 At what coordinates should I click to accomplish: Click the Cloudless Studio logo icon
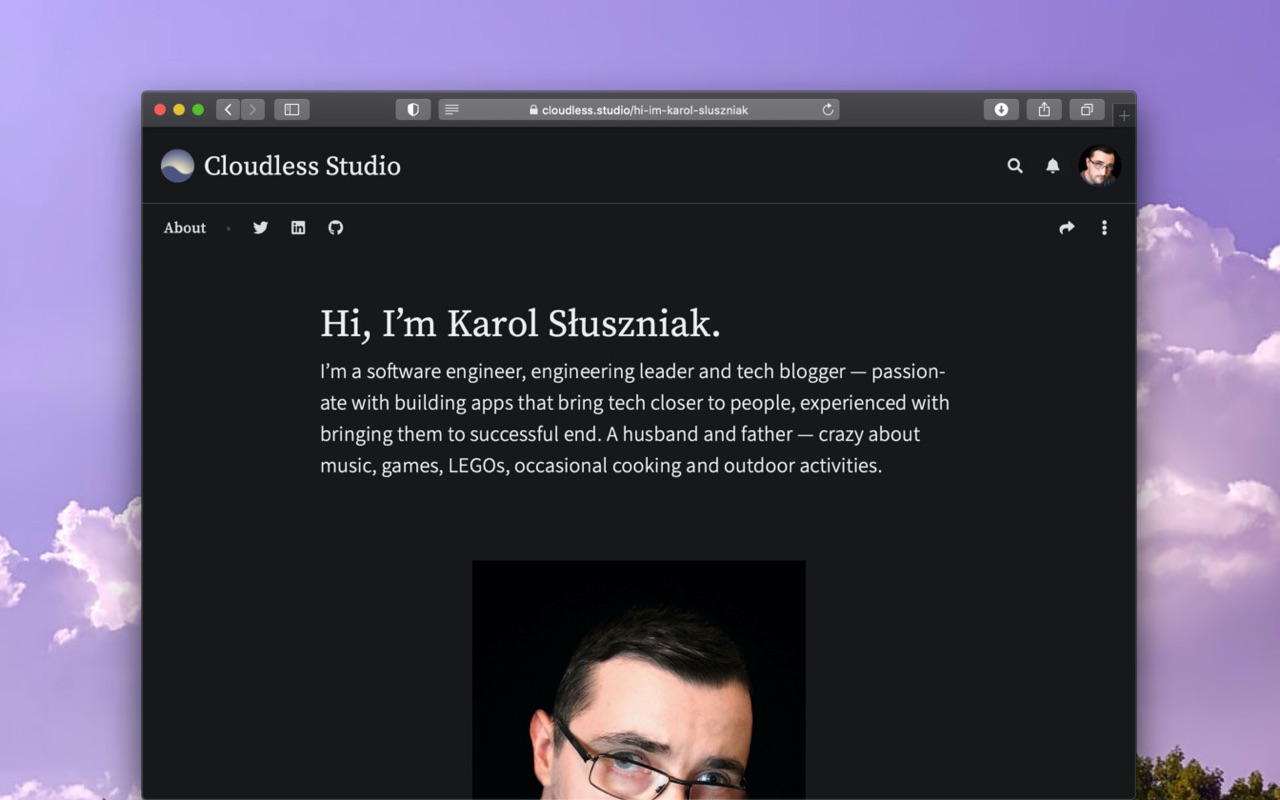pos(178,166)
